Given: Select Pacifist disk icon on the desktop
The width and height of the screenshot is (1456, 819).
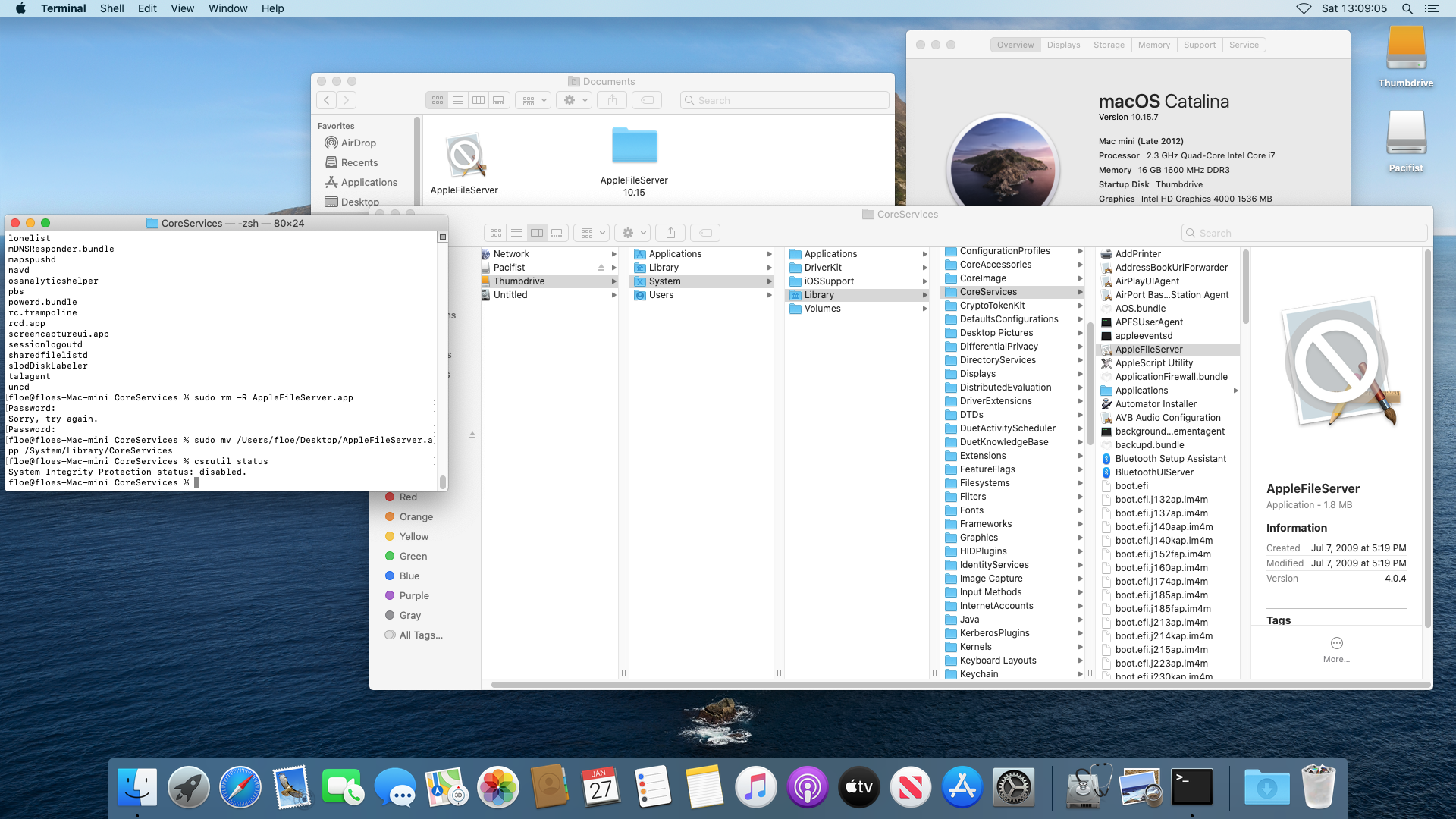Looking at the screenshot, I should [1407, 134].
